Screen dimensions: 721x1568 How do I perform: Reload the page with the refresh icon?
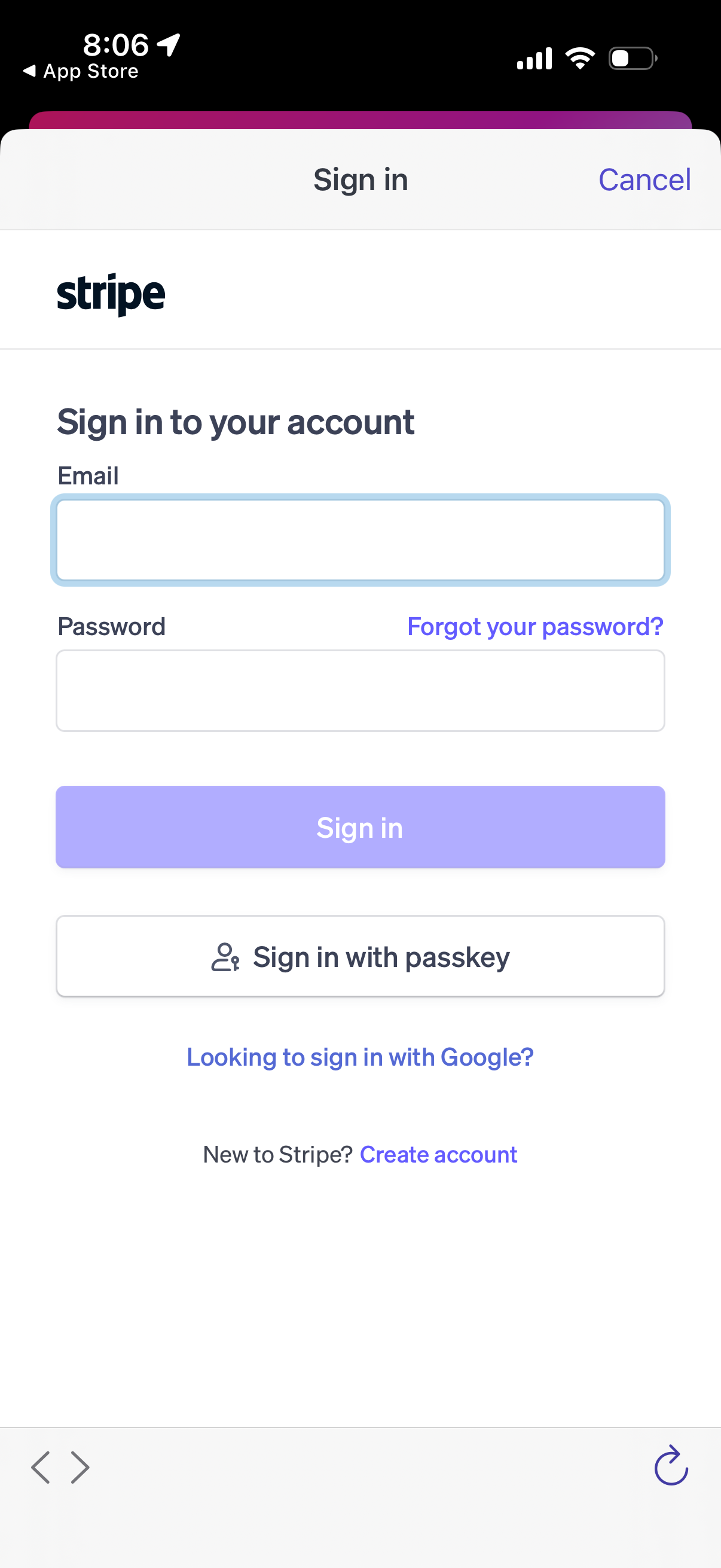[671, 1466]
